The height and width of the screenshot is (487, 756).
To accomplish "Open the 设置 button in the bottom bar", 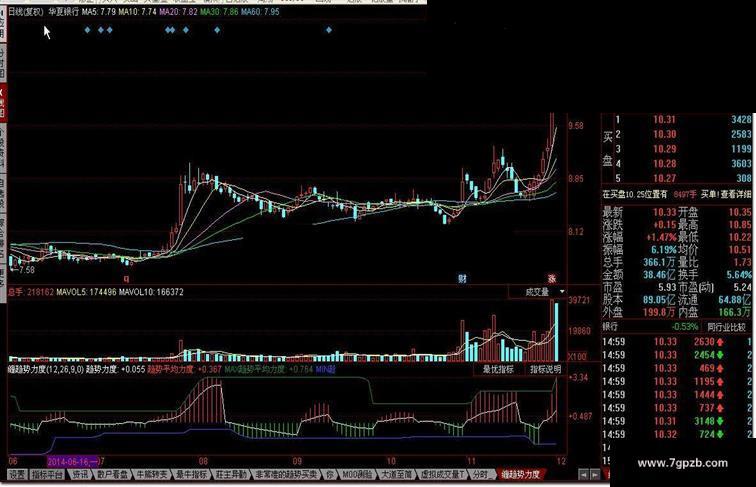I will (18, 474).
